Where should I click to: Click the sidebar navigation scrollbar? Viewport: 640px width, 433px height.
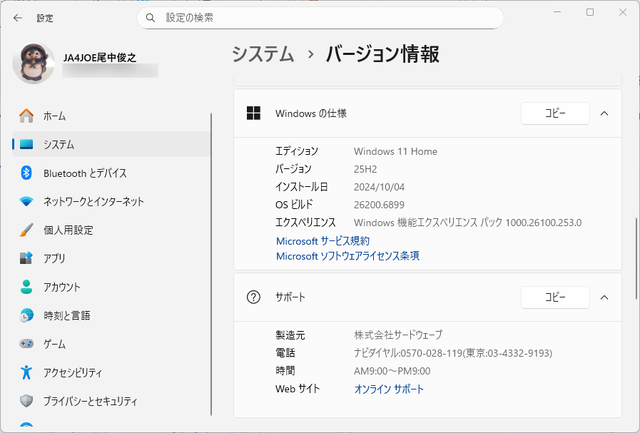tap(211, 264)
